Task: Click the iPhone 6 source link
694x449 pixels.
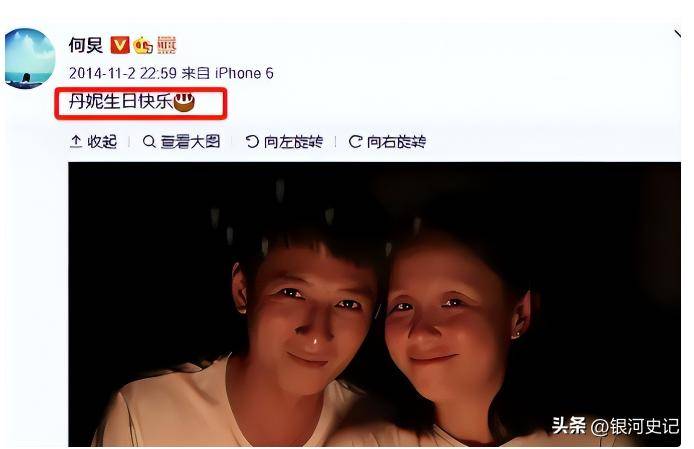Action: point(244,73)
